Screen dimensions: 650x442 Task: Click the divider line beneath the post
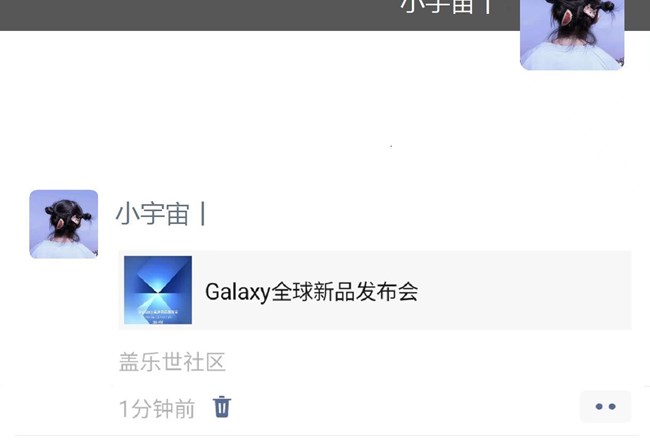pos(327,435)
